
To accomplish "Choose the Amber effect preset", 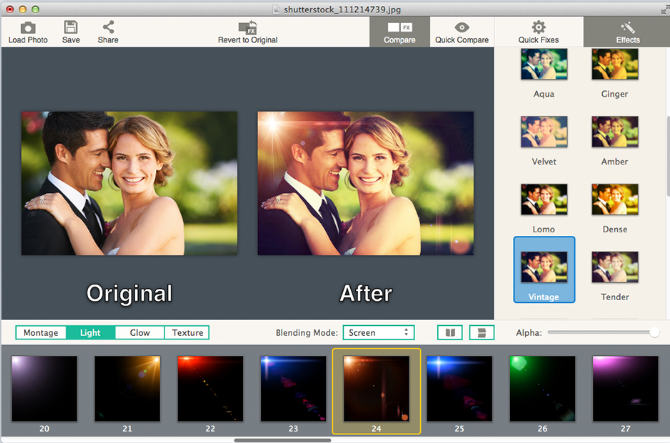I will pyautogui.click(x=615, y=132).
